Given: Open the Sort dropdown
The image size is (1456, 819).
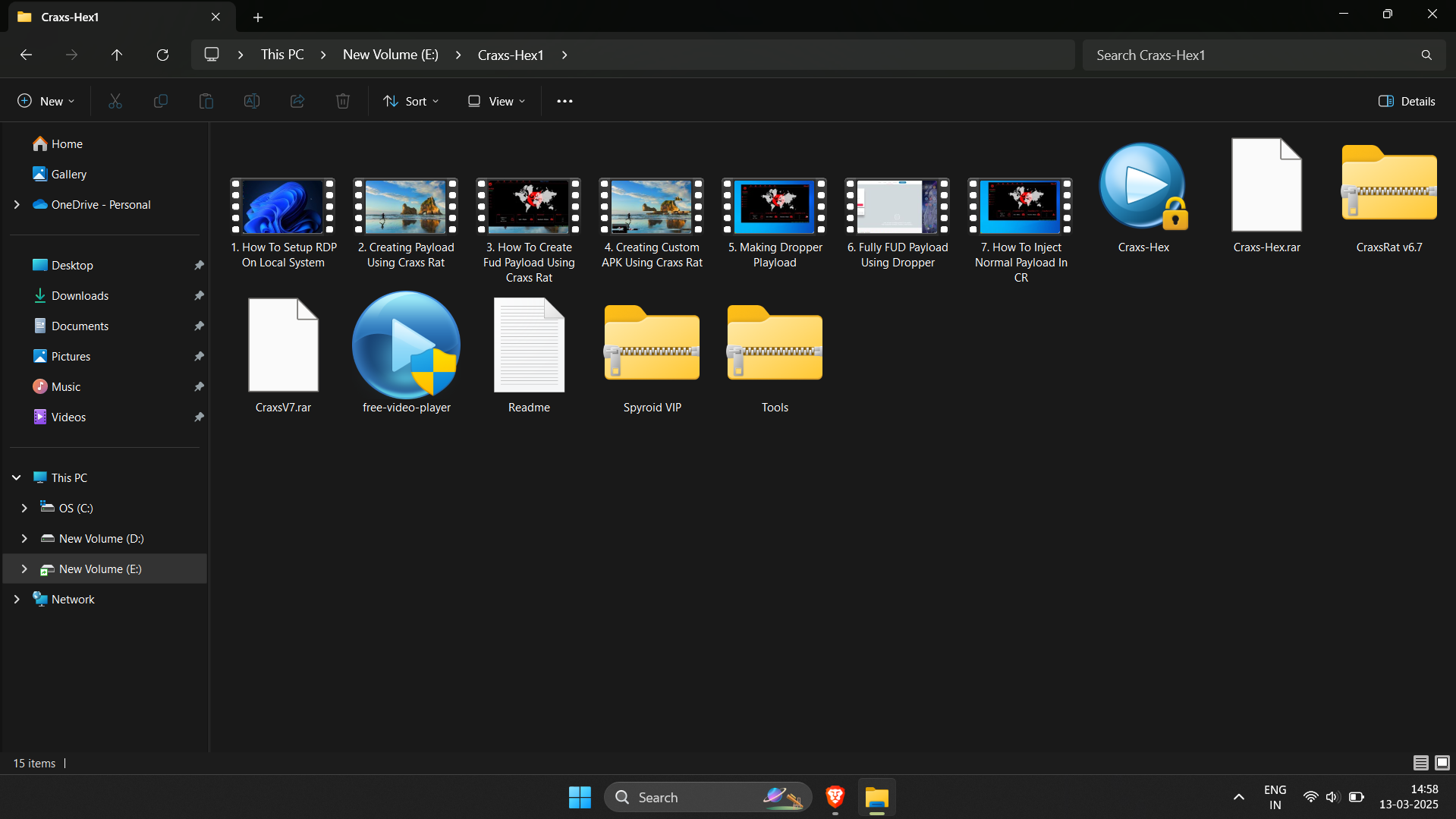Looking at the screenshot, I should coord(411,101).
